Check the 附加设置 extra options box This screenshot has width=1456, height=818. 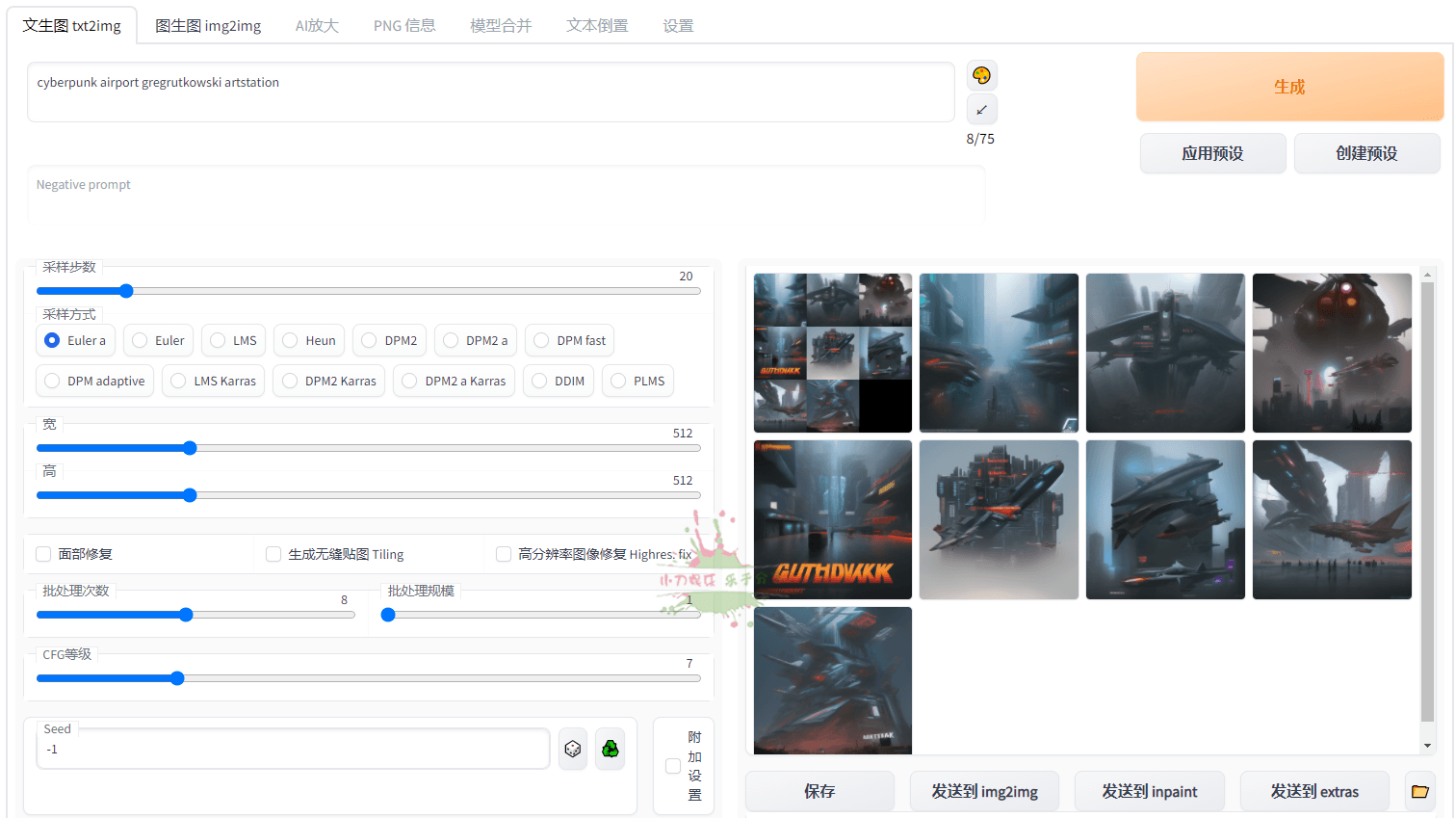coord(673,766)
